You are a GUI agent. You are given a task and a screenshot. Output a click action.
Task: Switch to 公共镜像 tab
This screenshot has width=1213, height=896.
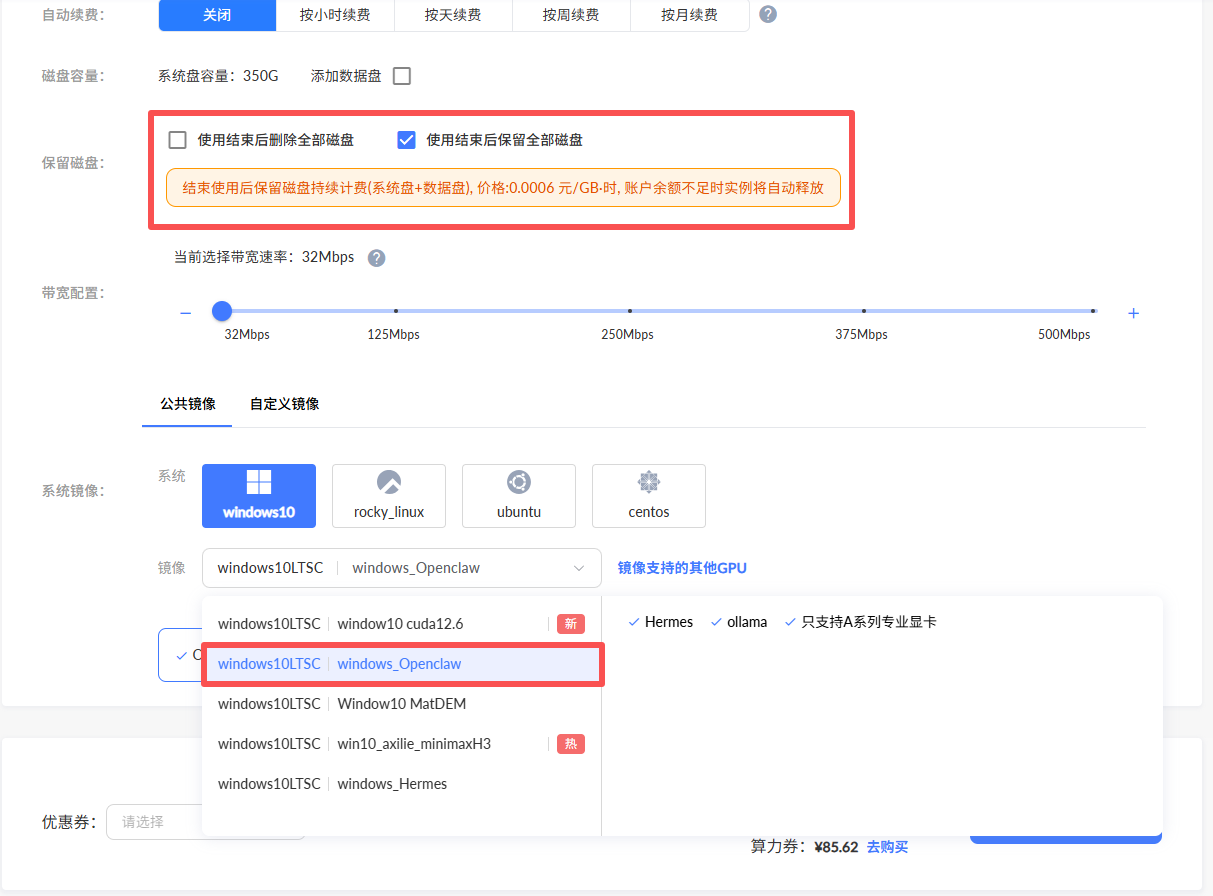pyautogui.click(x=188, y=404)
